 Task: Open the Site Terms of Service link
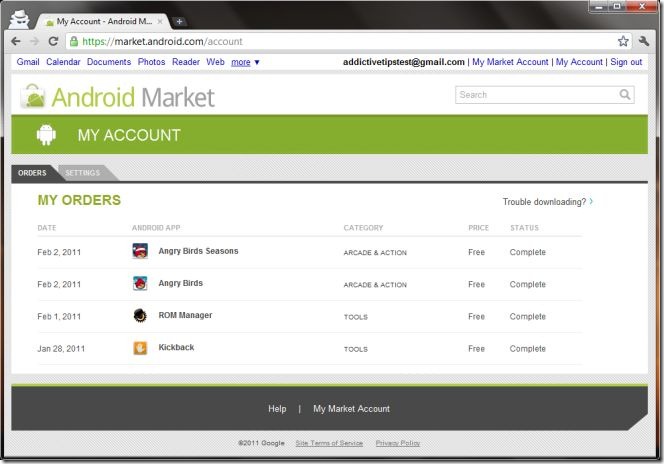(x=329, y=443)
